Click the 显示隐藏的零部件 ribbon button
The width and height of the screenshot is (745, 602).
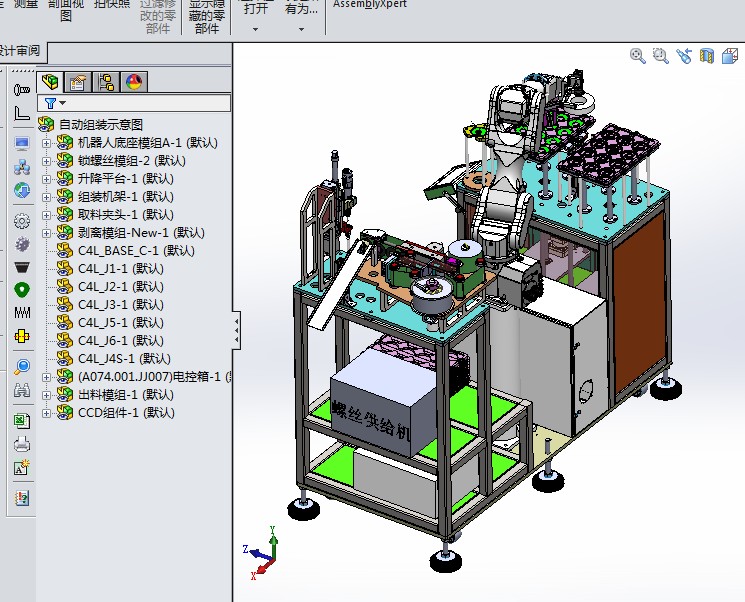tap(207, 16)
